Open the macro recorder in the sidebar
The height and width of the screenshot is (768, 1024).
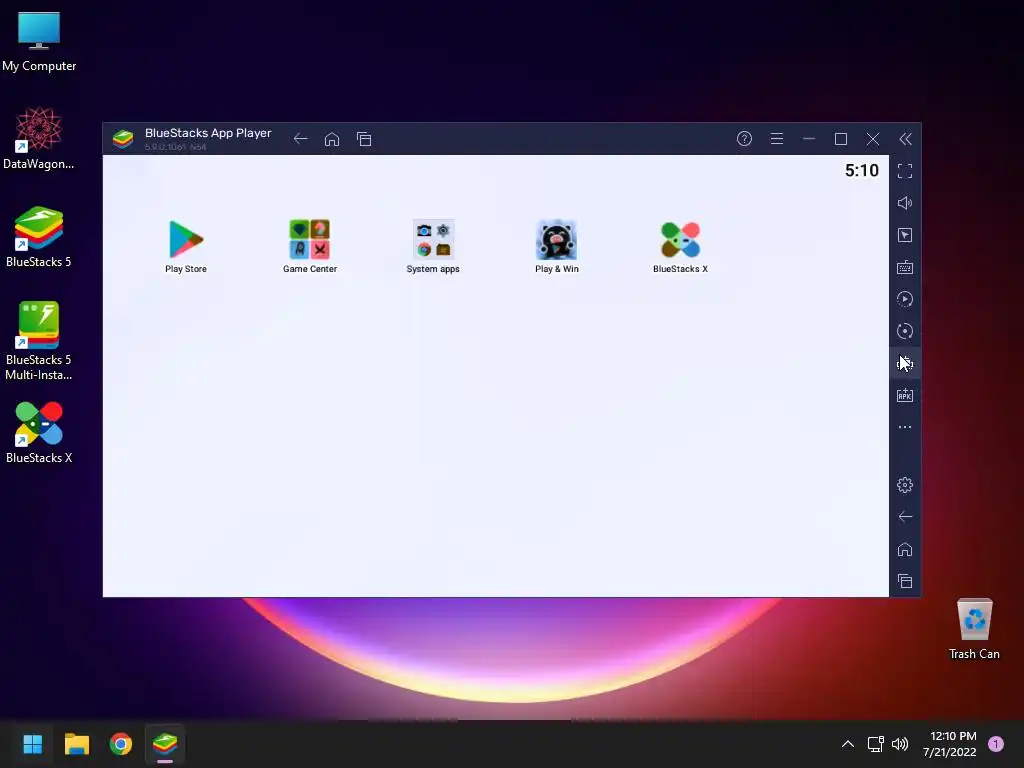pos(905,299)
